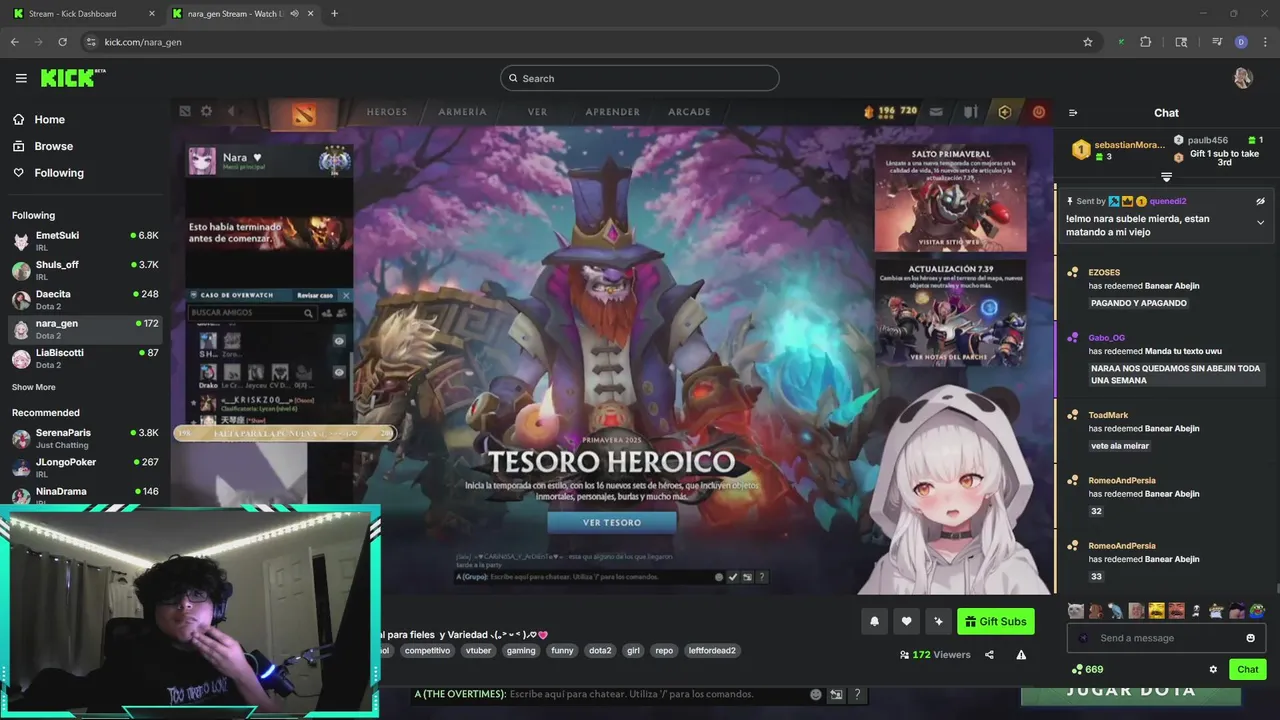Click the leftfordead2 tag
This screenshot has width=1280, height=720.
coord(712,650)
